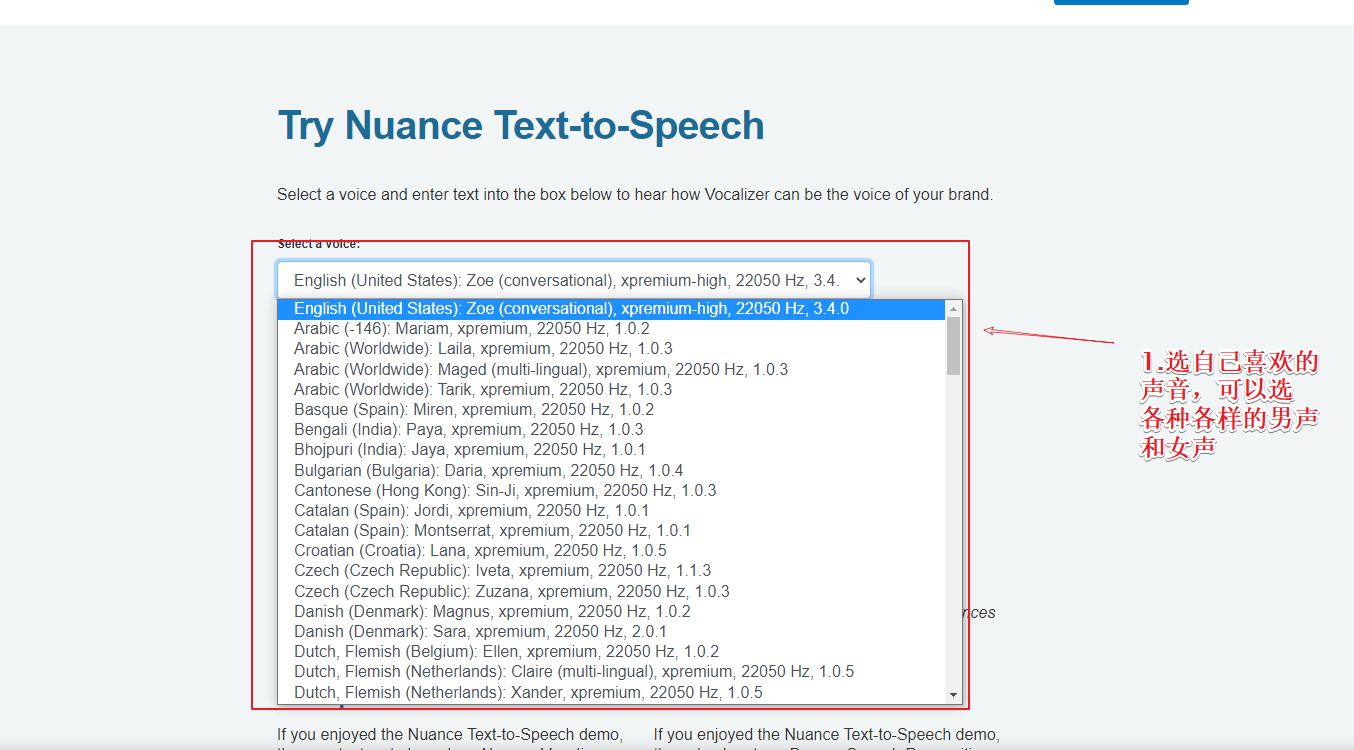Choose Cantonese (Hong Kong): Sin-Ji voice

coord(611,490)
